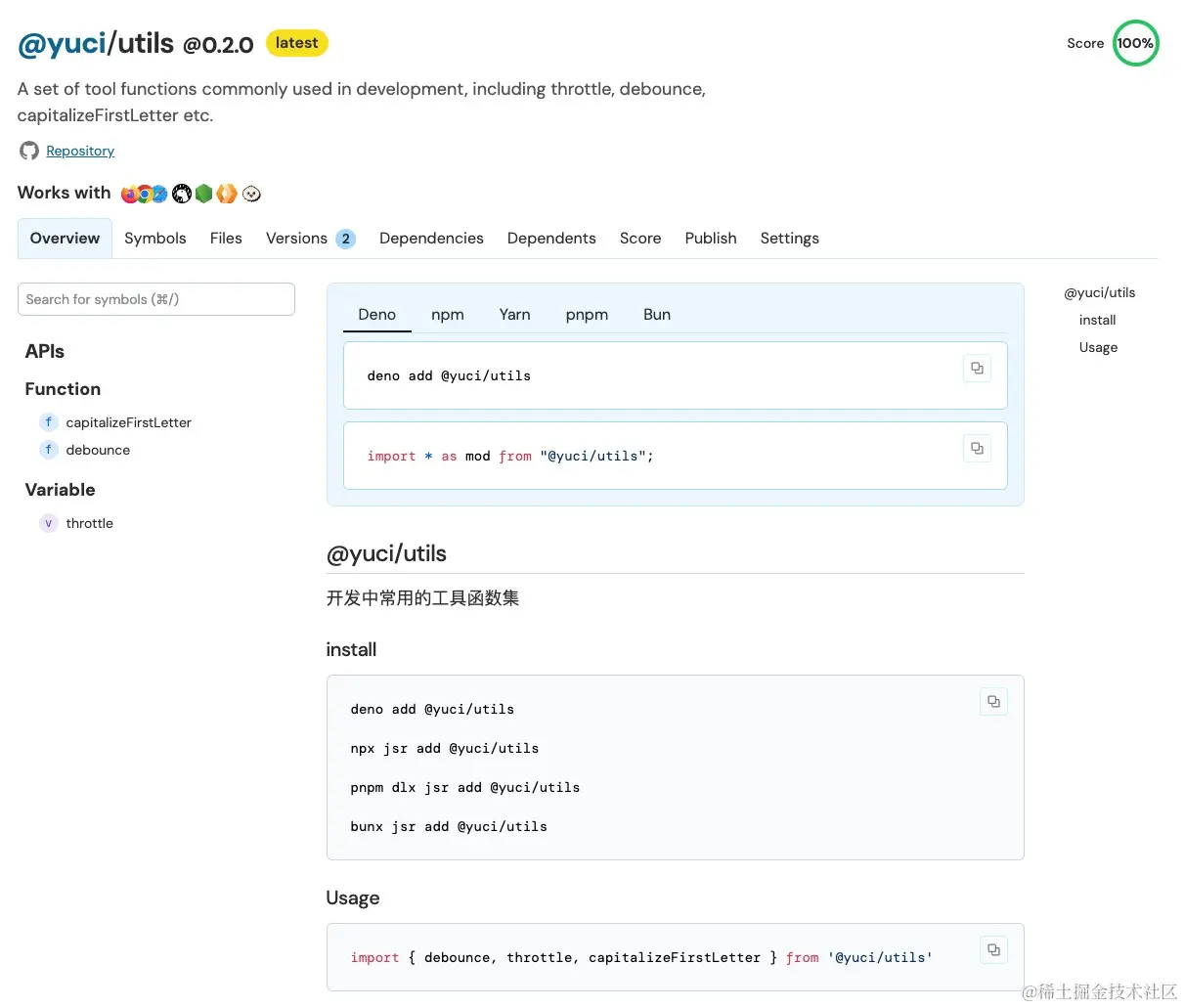Jump to install in the table of contents

pos(1097,320)
